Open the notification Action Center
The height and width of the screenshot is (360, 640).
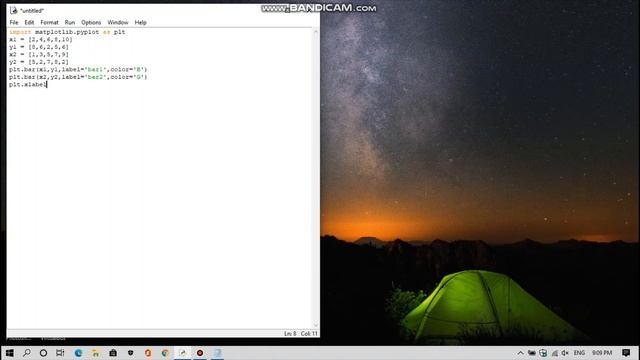(626, 353)
